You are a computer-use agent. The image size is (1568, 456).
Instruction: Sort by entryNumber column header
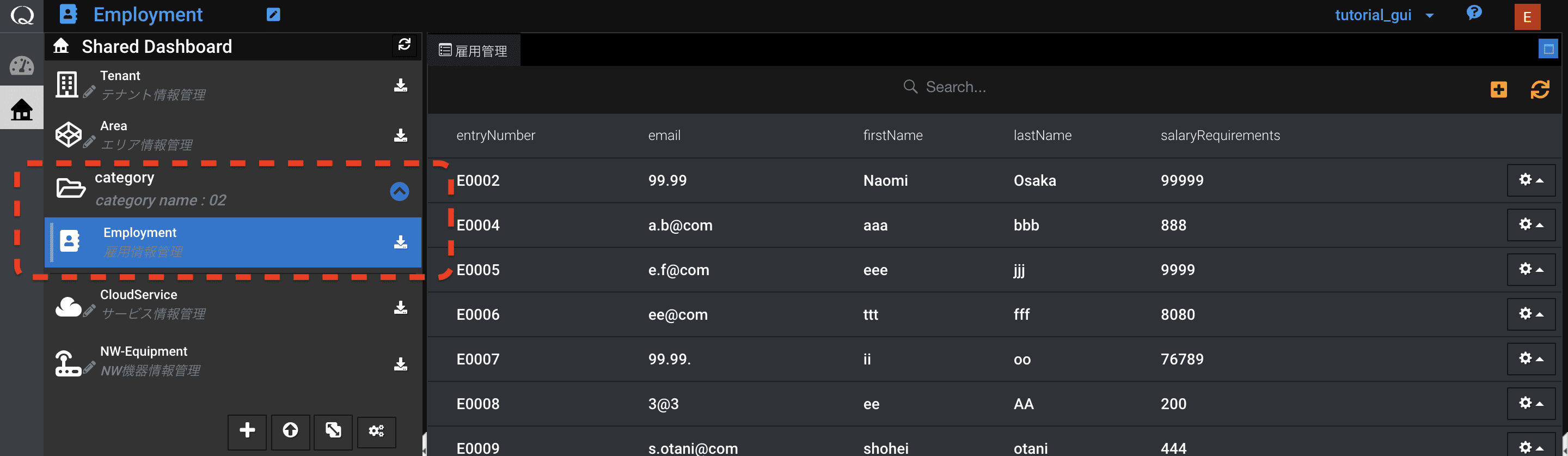495,135
